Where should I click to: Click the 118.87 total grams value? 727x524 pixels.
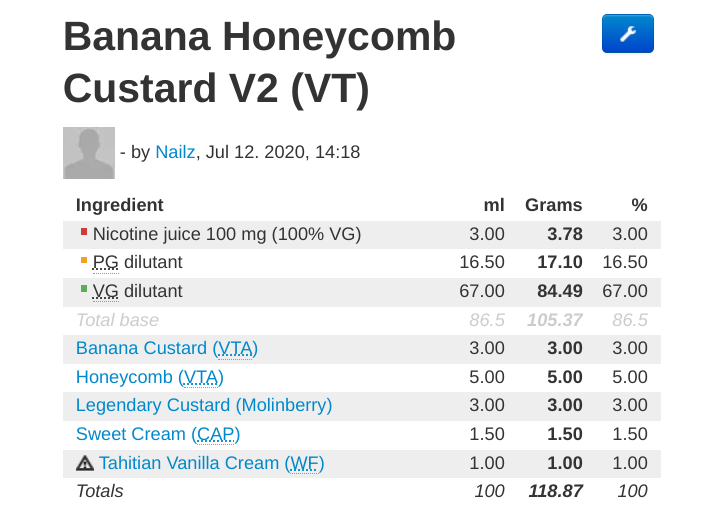[555, 491]
